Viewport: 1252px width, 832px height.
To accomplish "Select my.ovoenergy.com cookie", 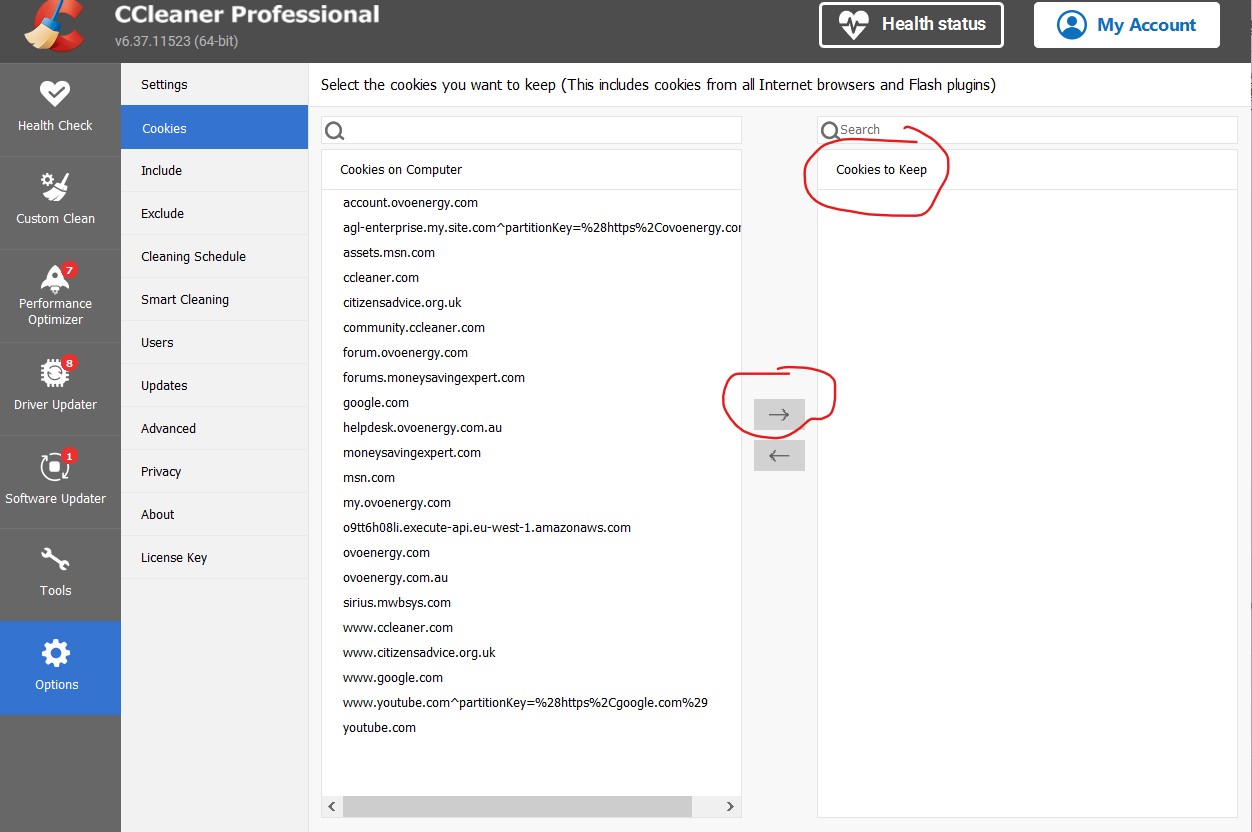I will point(397,503).
